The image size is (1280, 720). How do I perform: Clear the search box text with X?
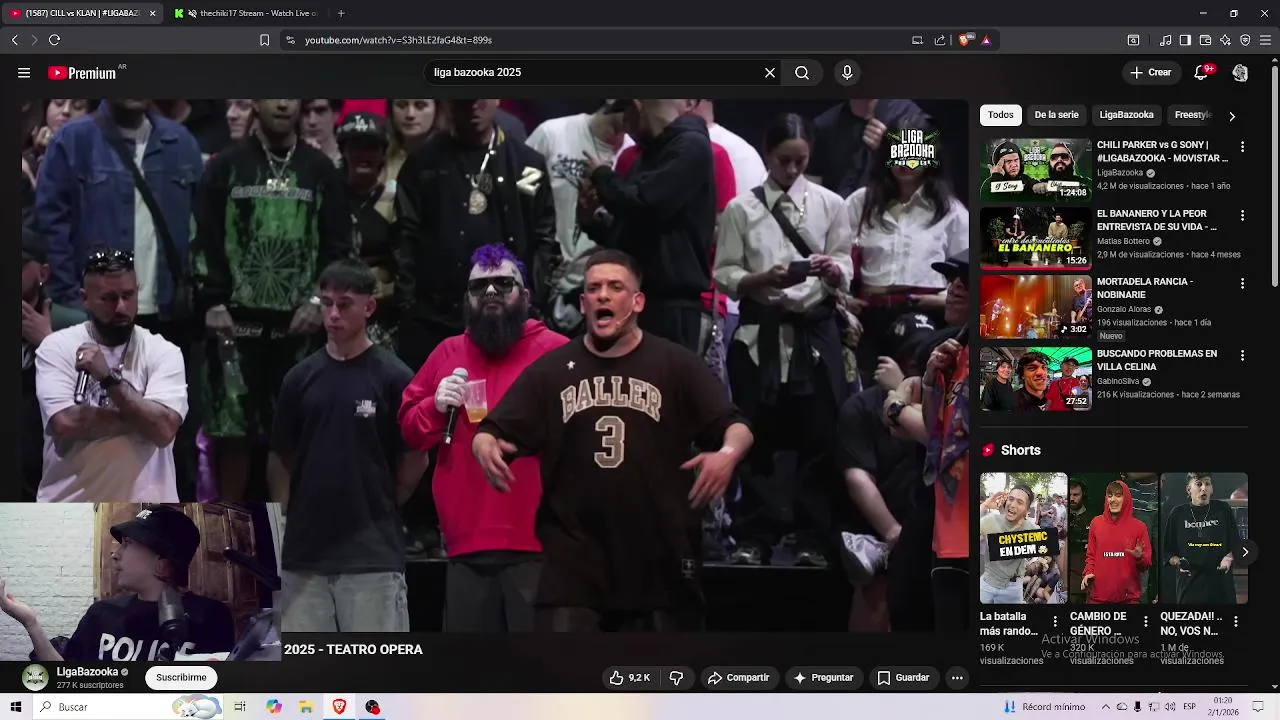pyautogui.click(x=770, y=73)
